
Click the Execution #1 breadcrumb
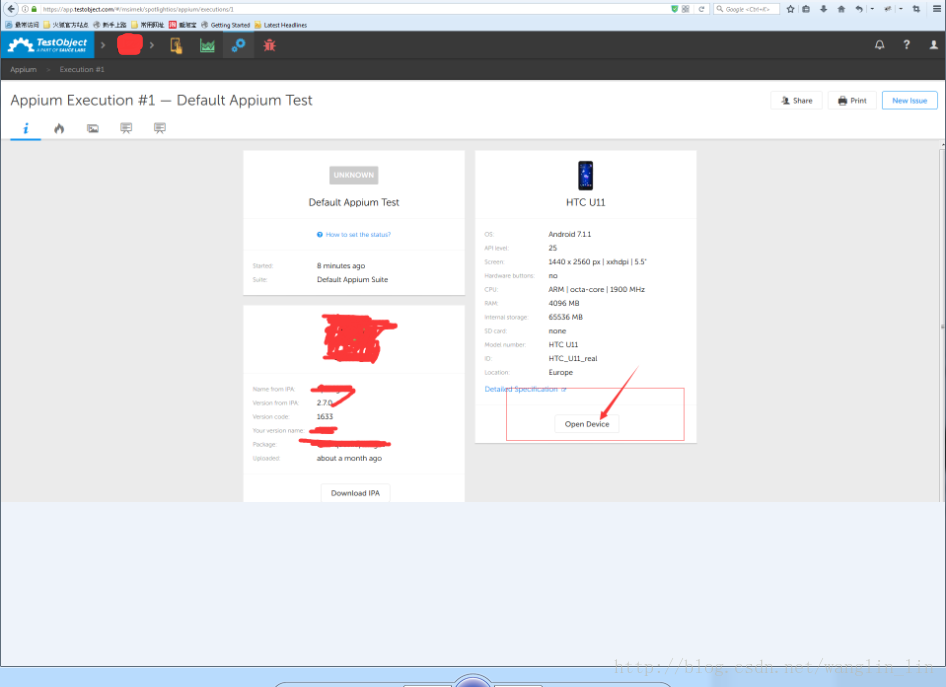[82, 69]
